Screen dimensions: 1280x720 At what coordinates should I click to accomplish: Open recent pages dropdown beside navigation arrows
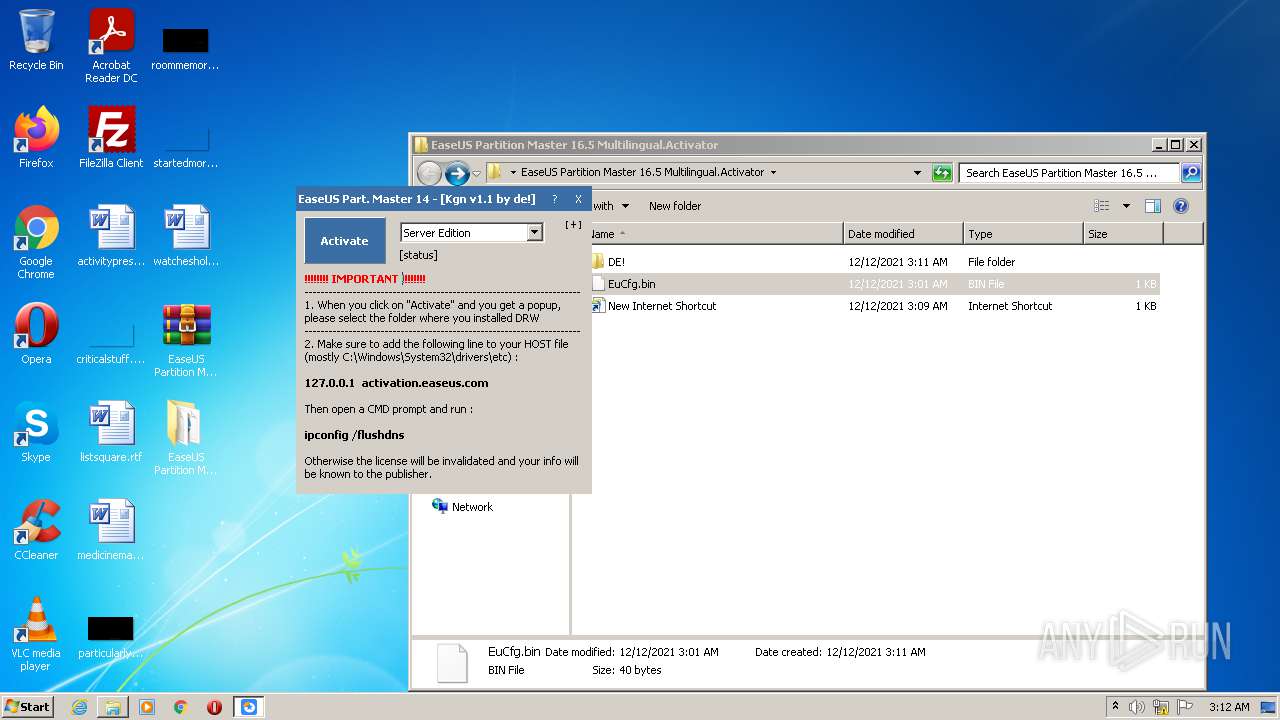coord(477,173)
